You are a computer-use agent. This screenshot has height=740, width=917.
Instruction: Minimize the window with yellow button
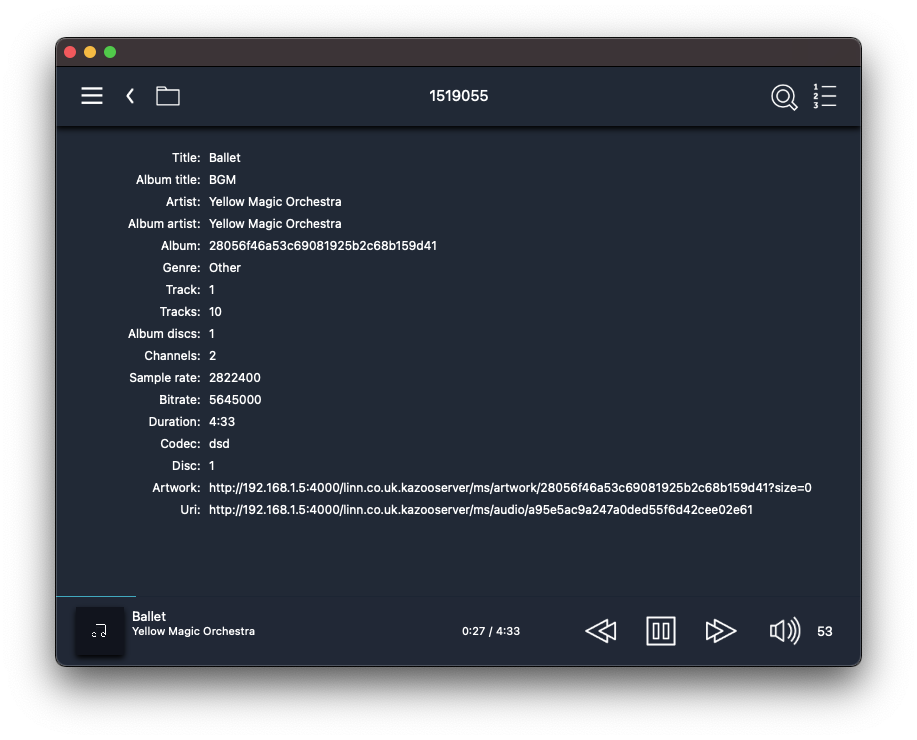[x=90, y=52]
